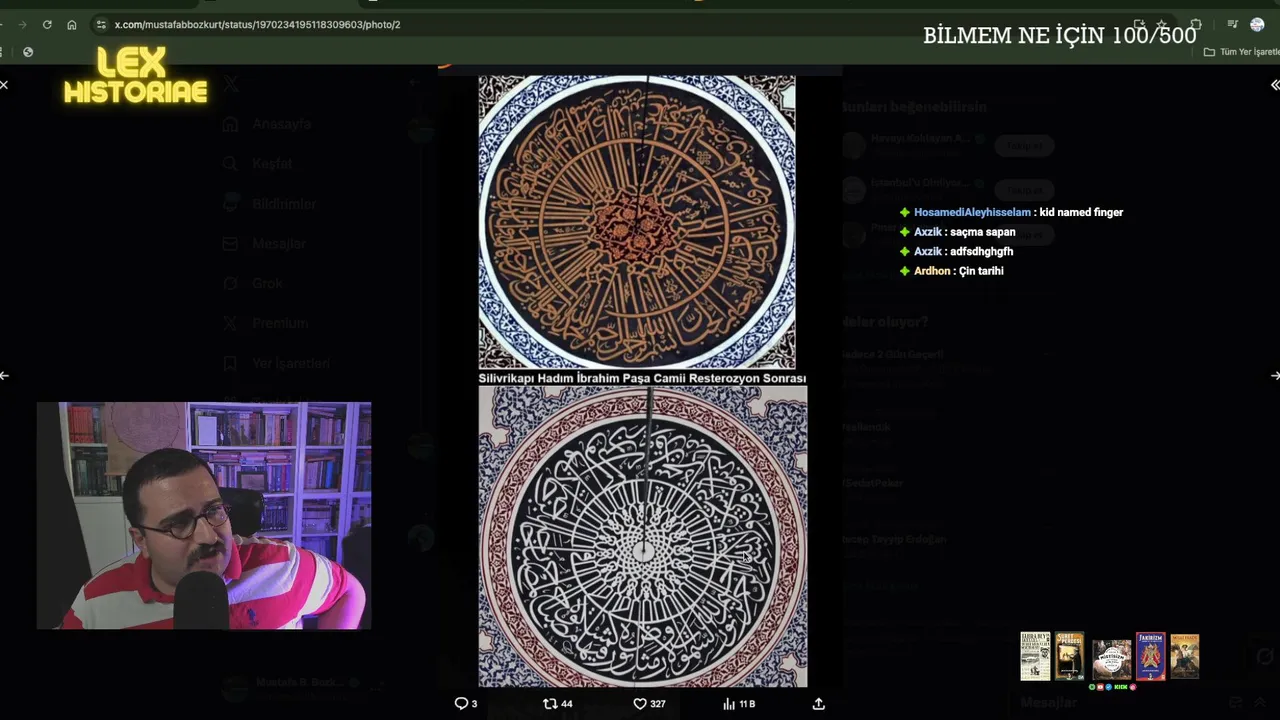The image size is (1280, 720).
Task: Open browser extensions puzzle icon
Action: [1196, 24]
